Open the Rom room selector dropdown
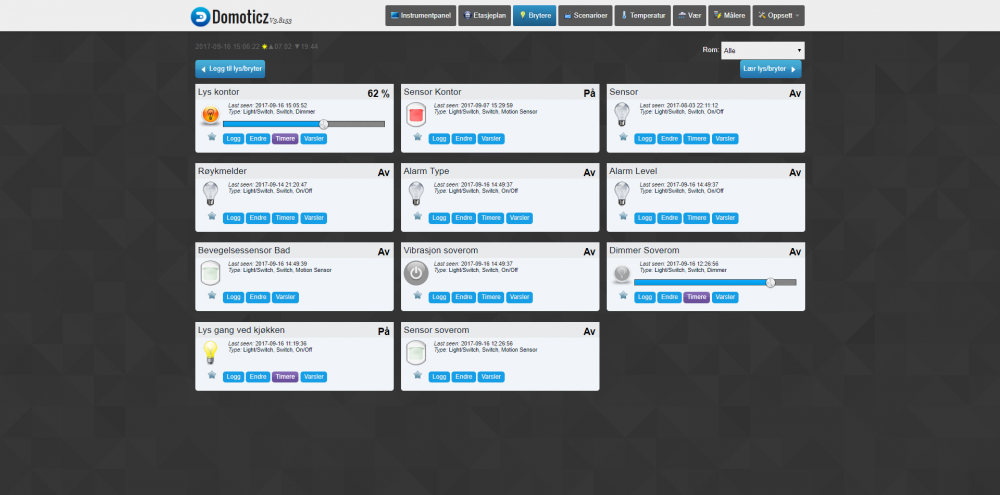Image resolution: width=1000 pixels, height=495 pixels. [x=762, y=50]
